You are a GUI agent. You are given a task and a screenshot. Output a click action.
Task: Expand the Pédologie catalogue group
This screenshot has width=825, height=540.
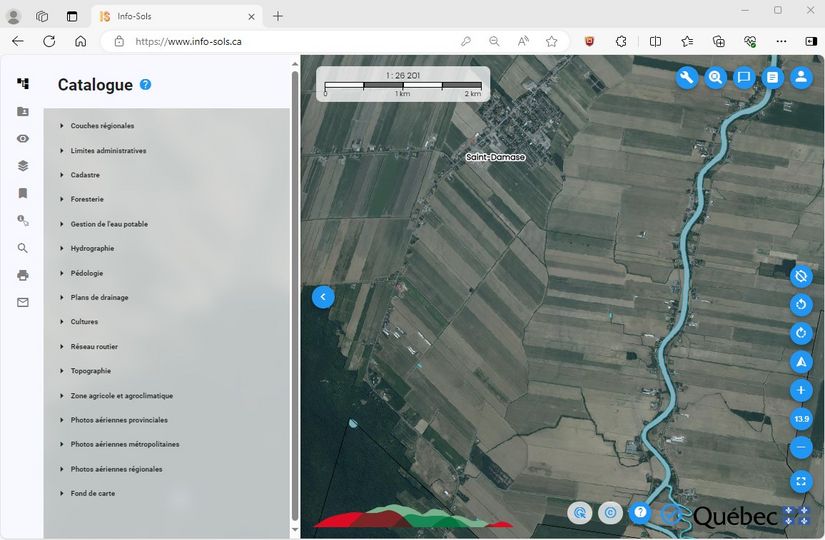pos(86,273)
